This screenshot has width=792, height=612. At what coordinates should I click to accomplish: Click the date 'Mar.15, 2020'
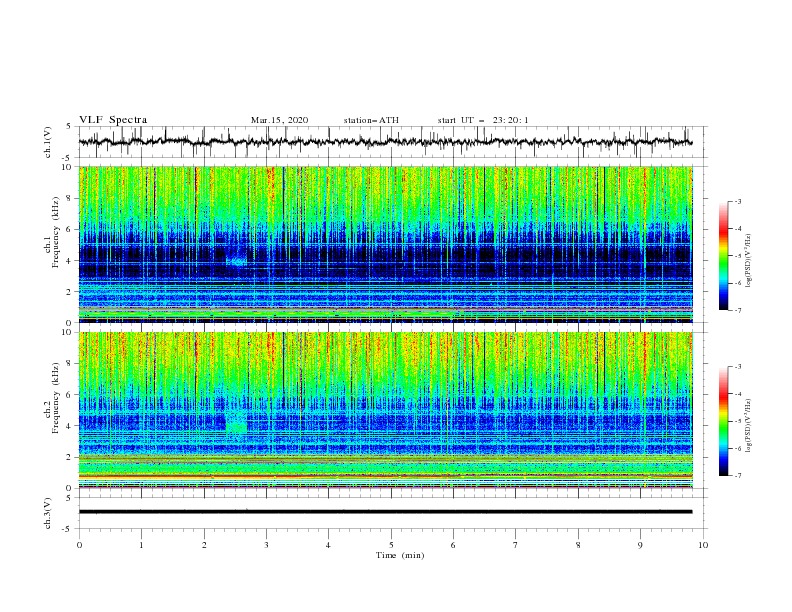(279, 120)
